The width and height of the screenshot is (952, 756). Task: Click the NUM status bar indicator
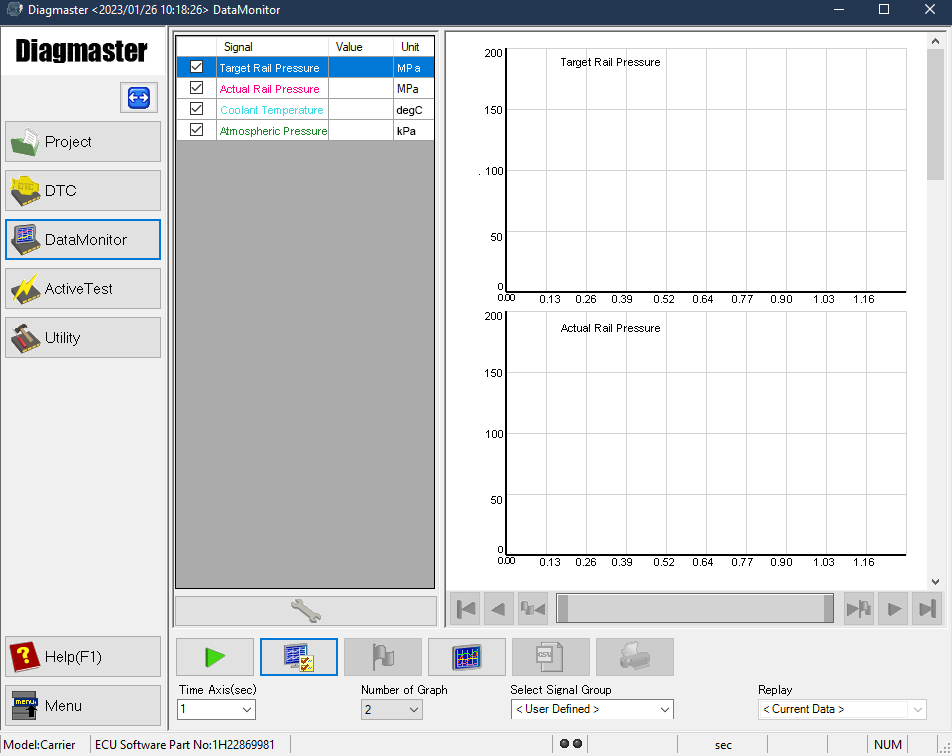pyautogui.click(x=888, y=744)
